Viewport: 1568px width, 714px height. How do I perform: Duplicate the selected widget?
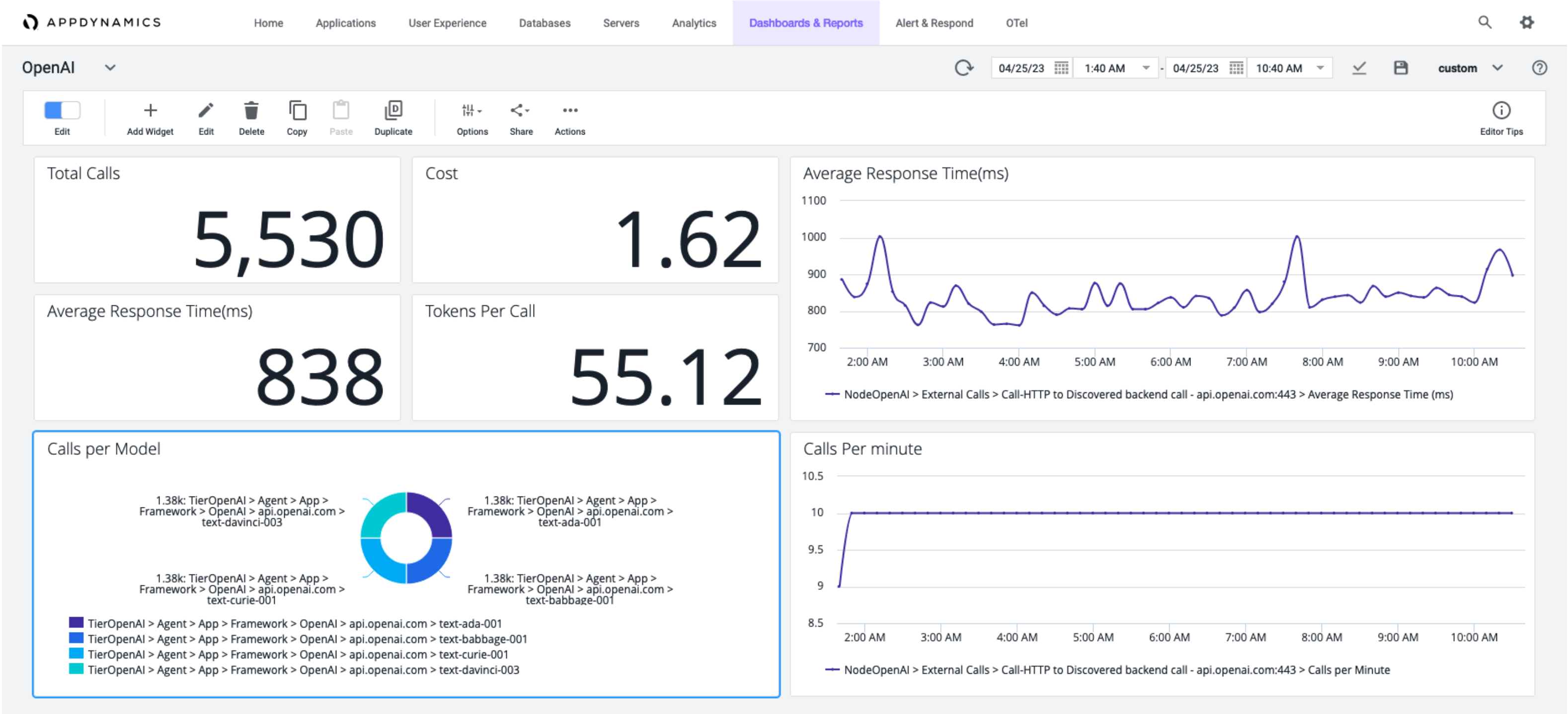coord(393,110)
